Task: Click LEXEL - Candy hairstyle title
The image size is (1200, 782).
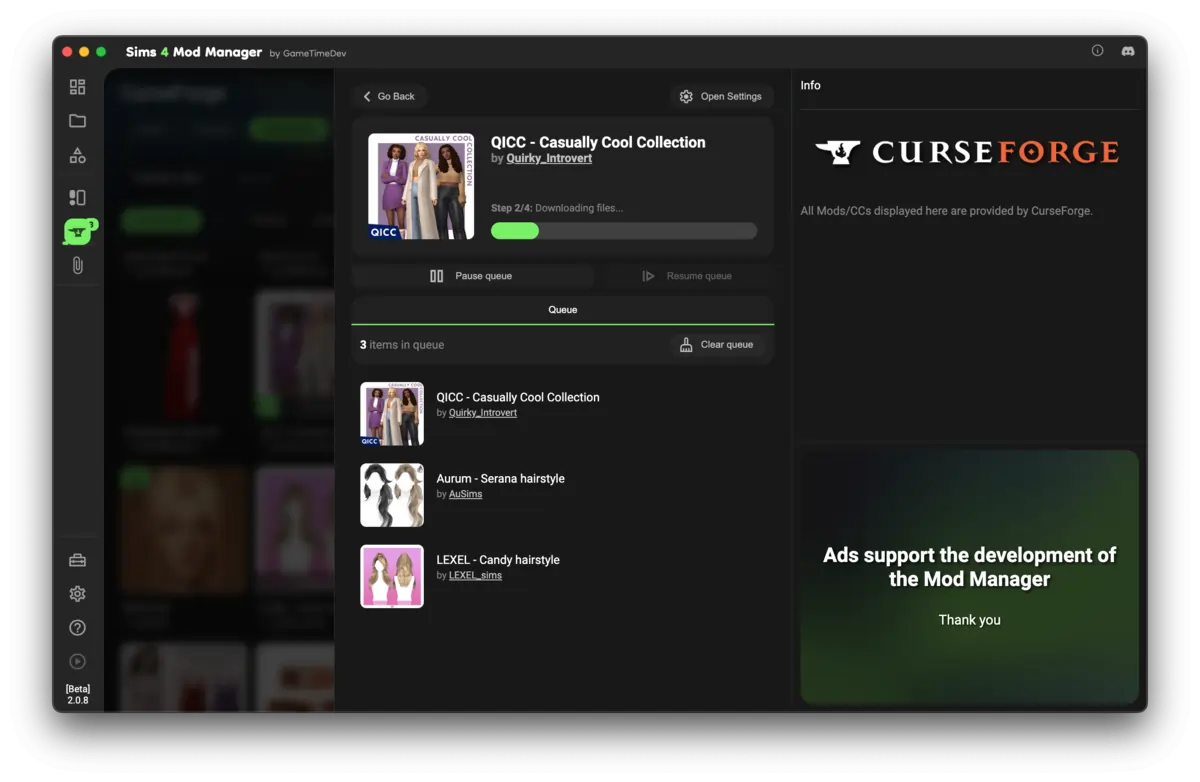Action: click(498, 560)
